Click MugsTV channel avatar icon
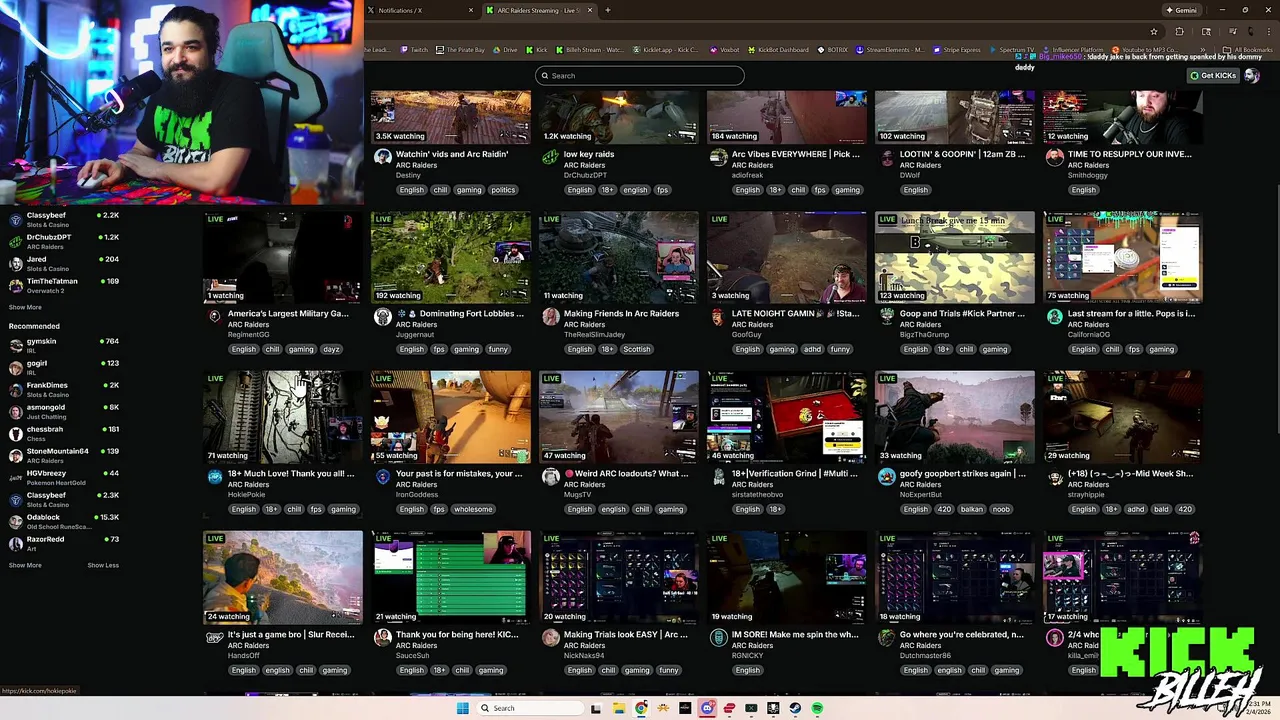The image size is (1280, 720). 551,477
